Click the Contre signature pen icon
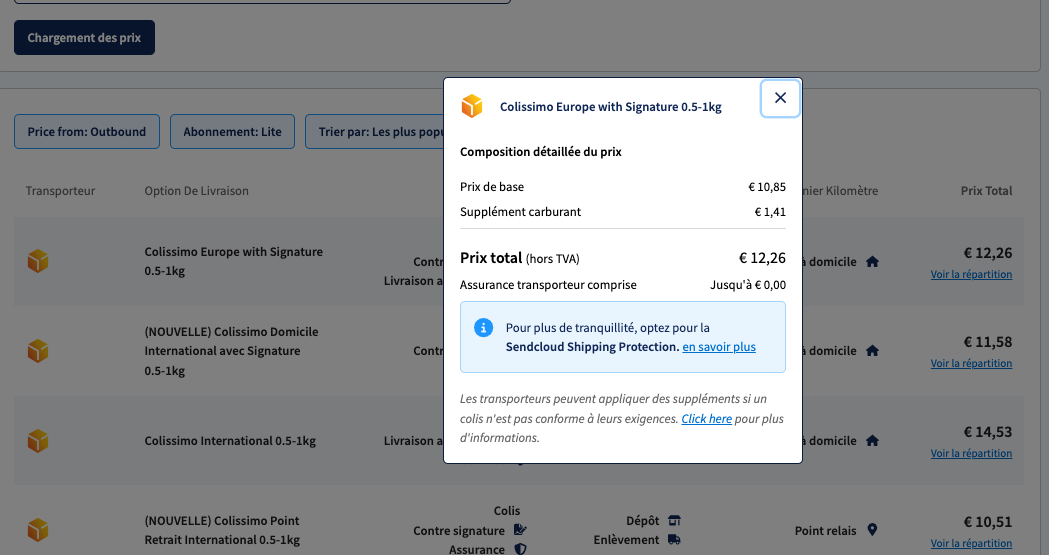The width and height of the screenshot is (1049, 555). 520,530
